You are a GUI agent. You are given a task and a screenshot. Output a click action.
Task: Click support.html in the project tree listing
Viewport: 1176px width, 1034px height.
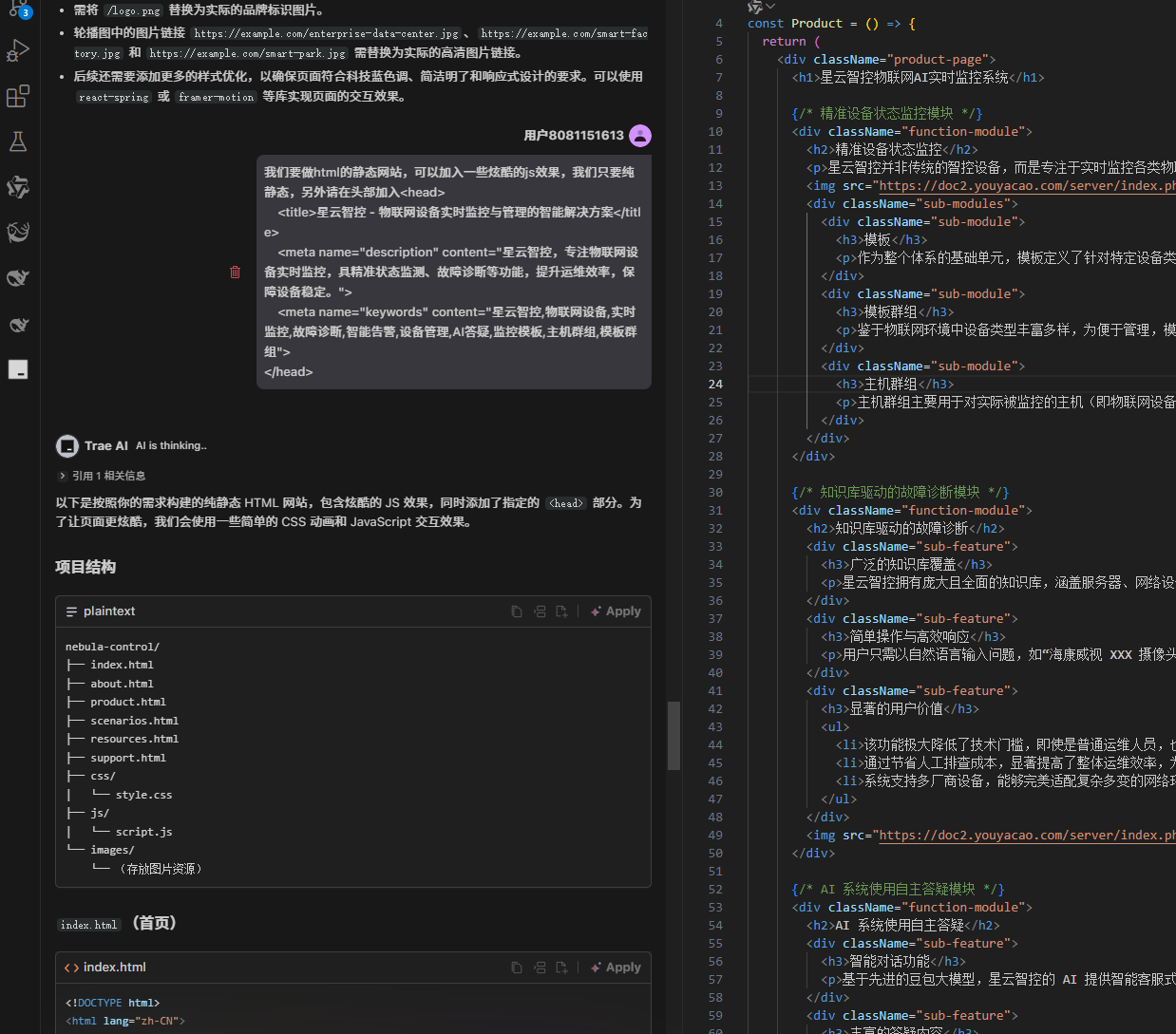click(128, 758)
